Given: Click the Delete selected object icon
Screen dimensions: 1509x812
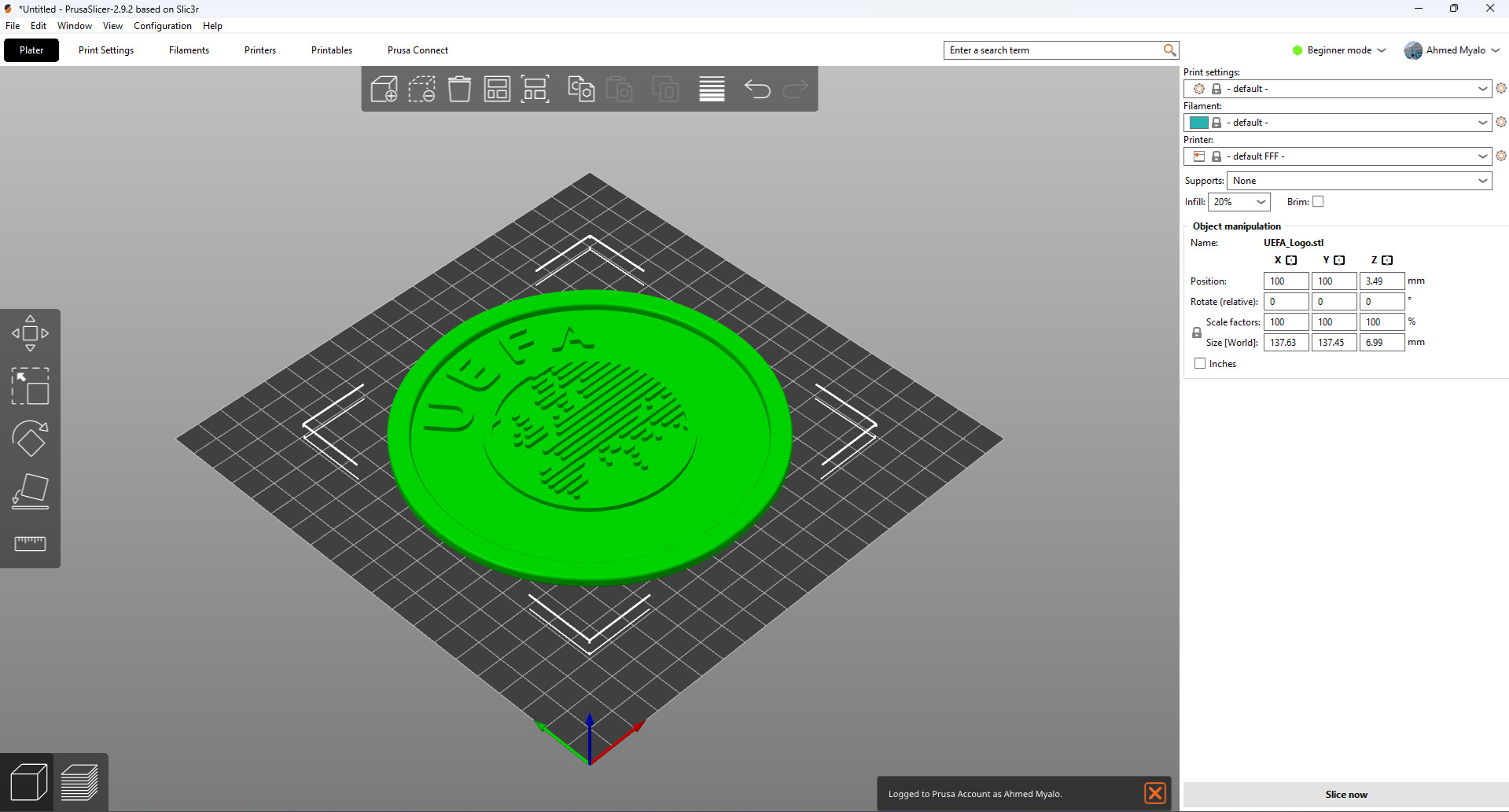Looking at the screenshot, I should 421,89.
